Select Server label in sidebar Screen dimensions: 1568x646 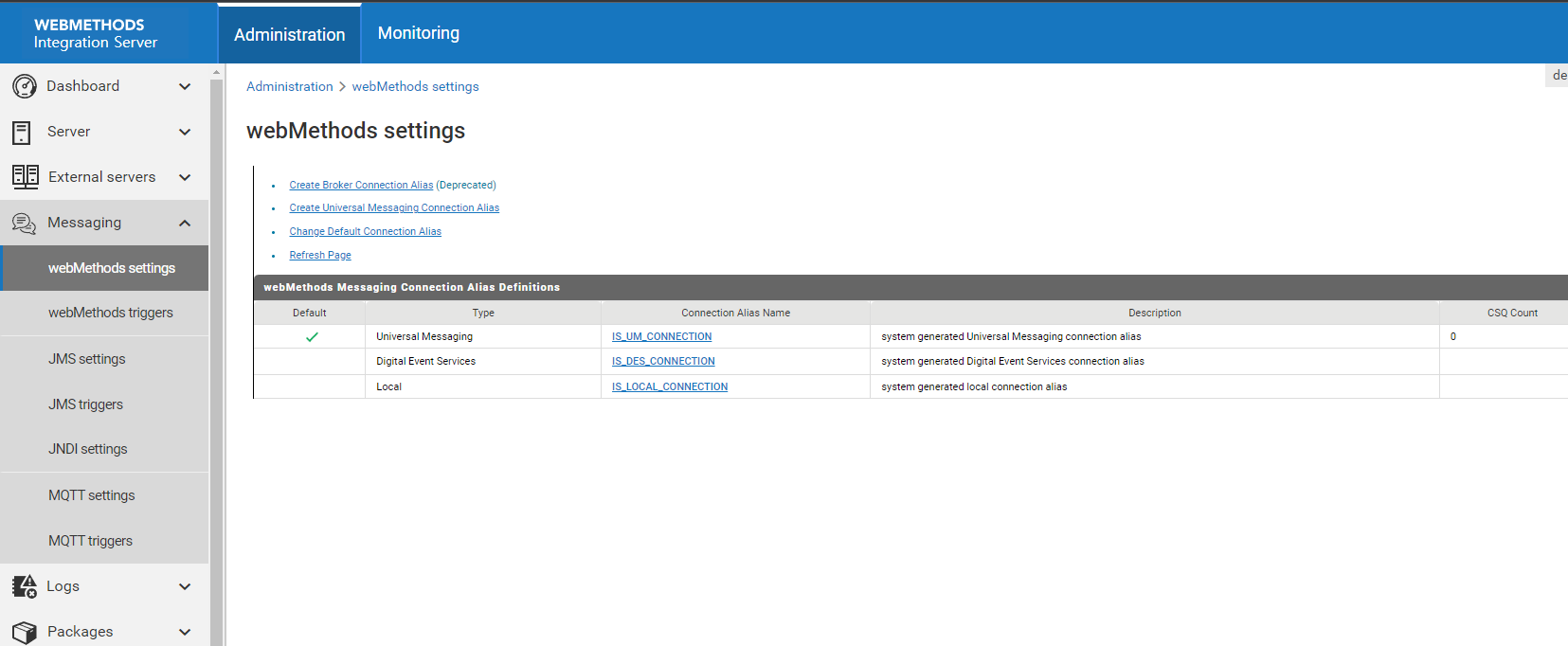(x=69, y=132)
